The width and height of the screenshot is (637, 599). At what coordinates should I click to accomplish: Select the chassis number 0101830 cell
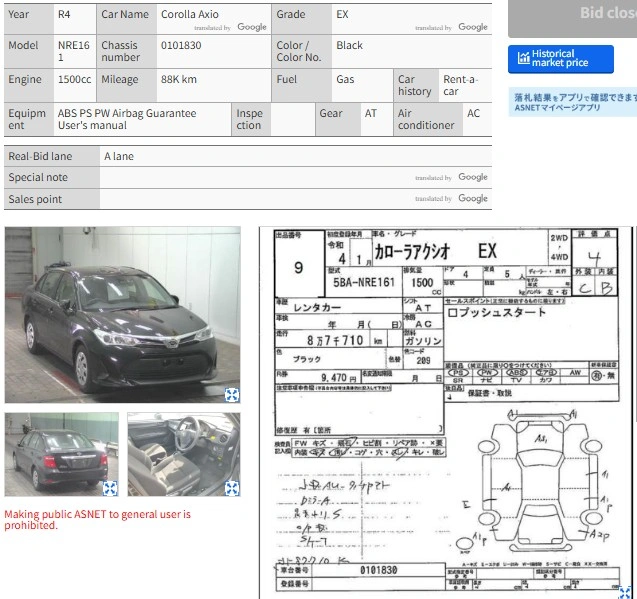pos(214,51)
